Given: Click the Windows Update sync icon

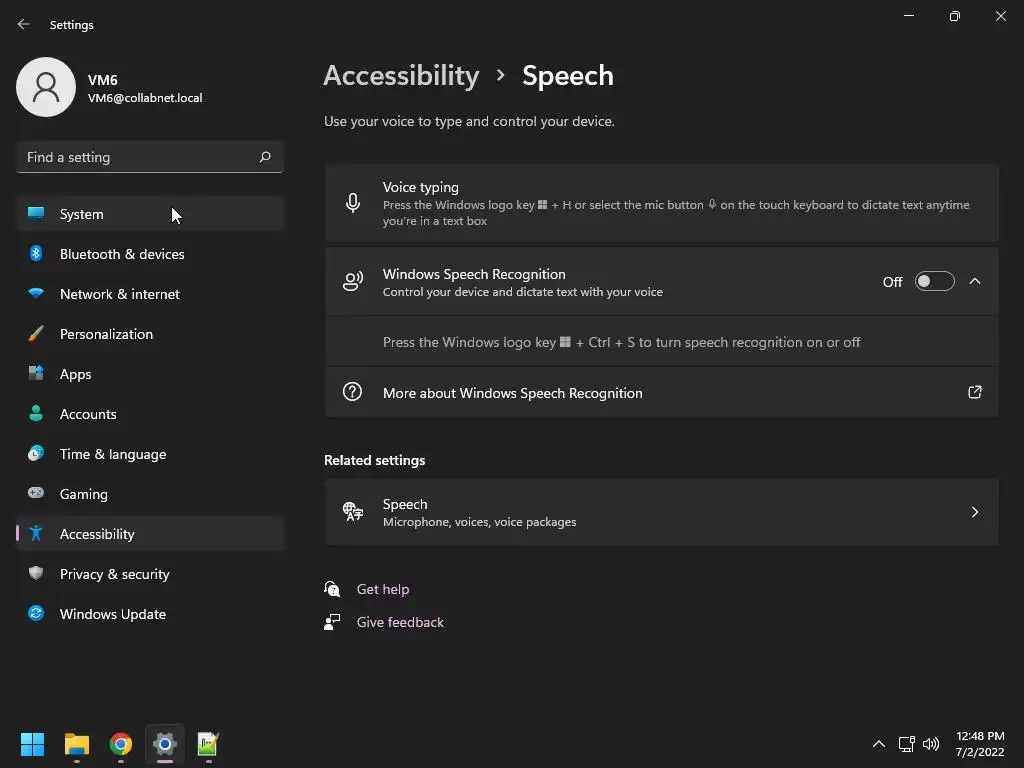Looking at the screenshot, I should (36, 613).
